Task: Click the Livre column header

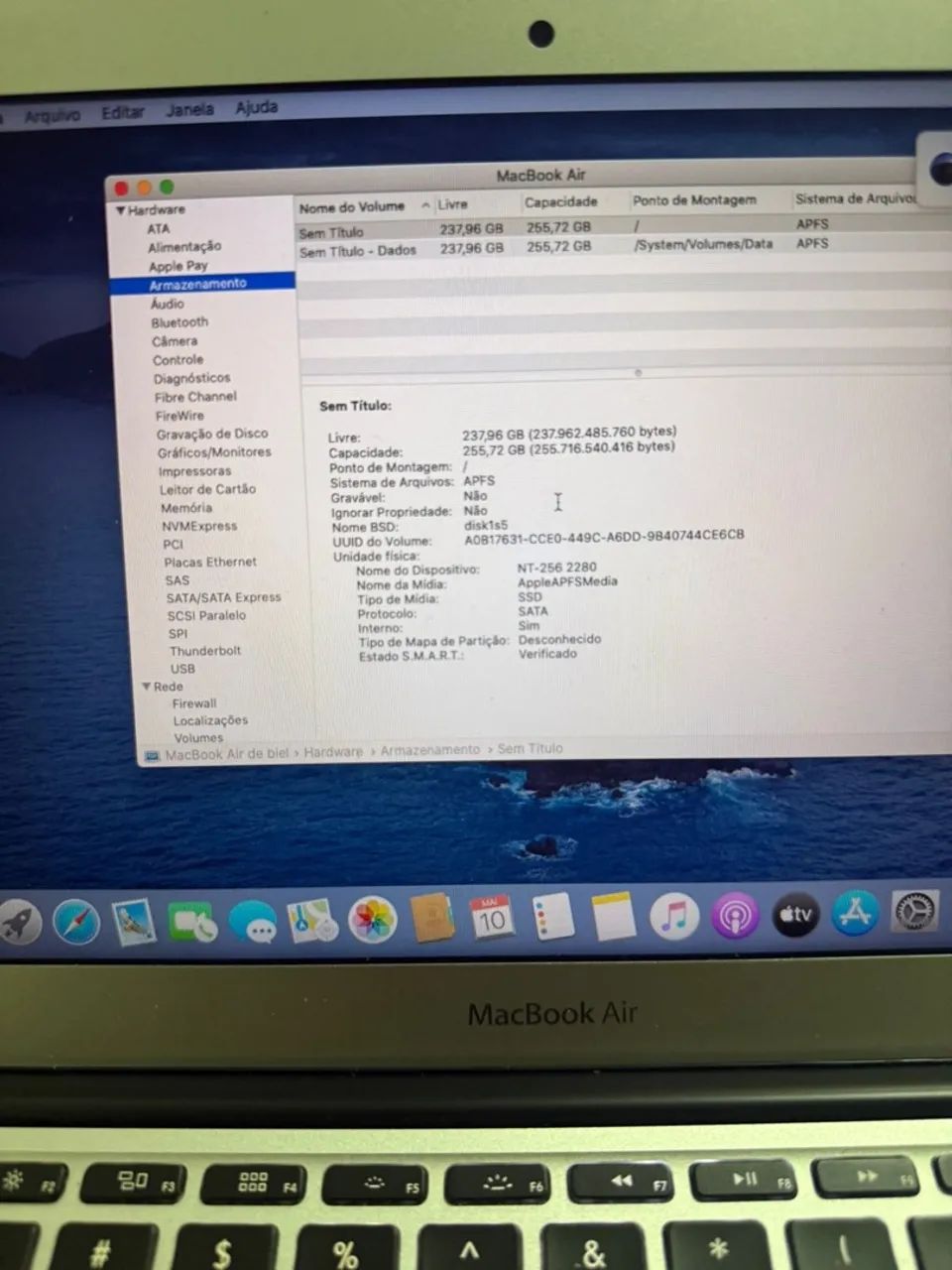Action: (452, 203)
